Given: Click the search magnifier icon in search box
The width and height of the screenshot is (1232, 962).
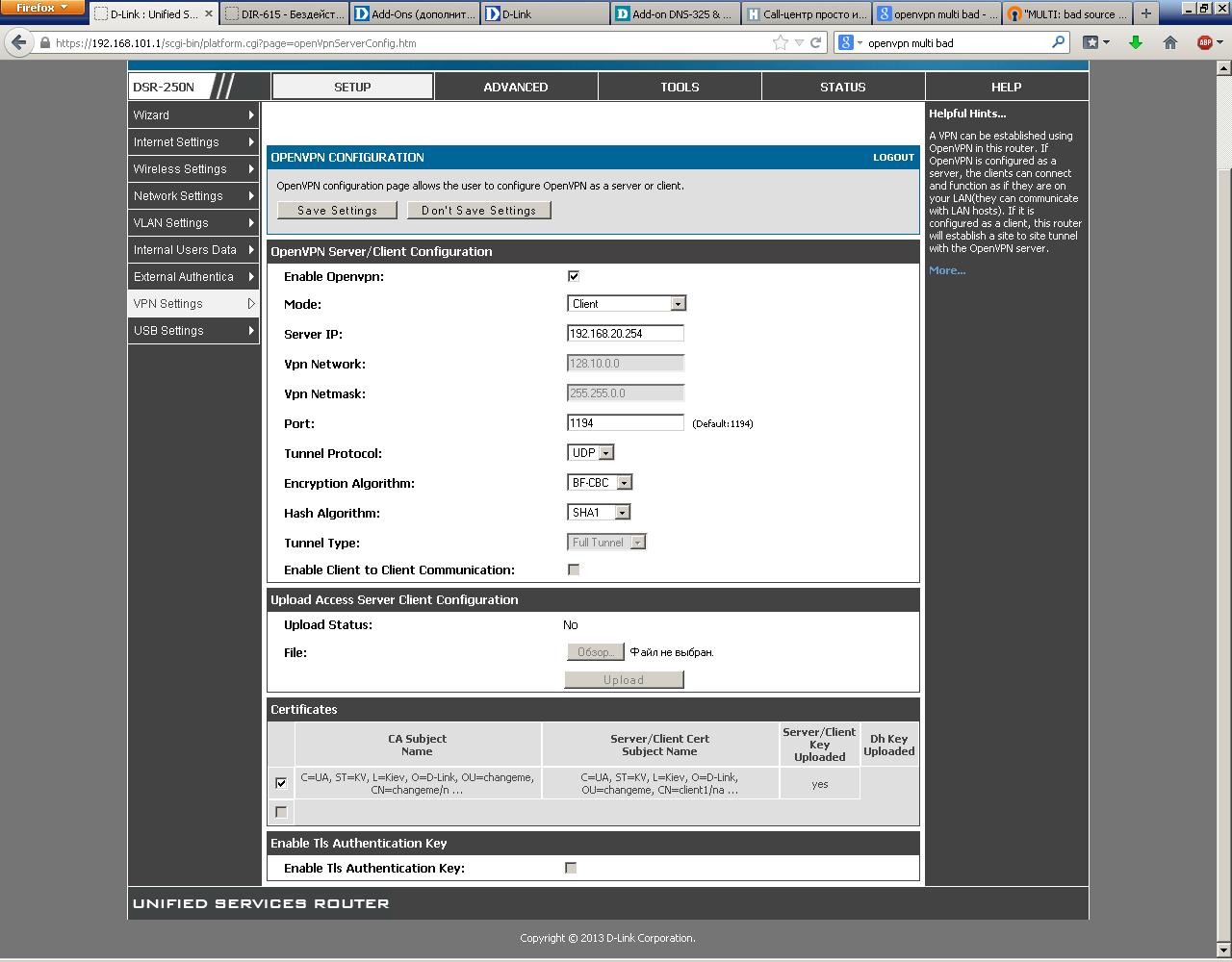Looking at the screenshot, I should 1058,42.
